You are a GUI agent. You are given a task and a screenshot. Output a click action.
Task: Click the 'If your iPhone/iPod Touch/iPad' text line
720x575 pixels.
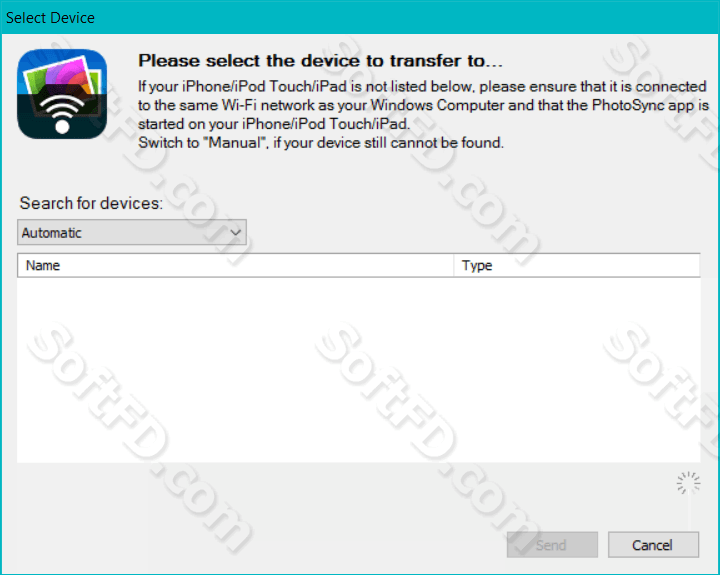click(x=422, y=86)
